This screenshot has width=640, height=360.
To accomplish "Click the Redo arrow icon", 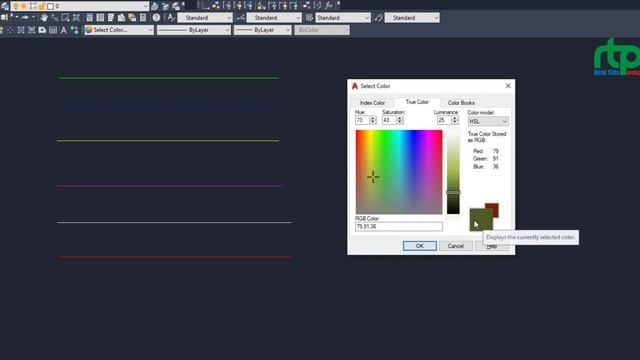I will (25, 18).
